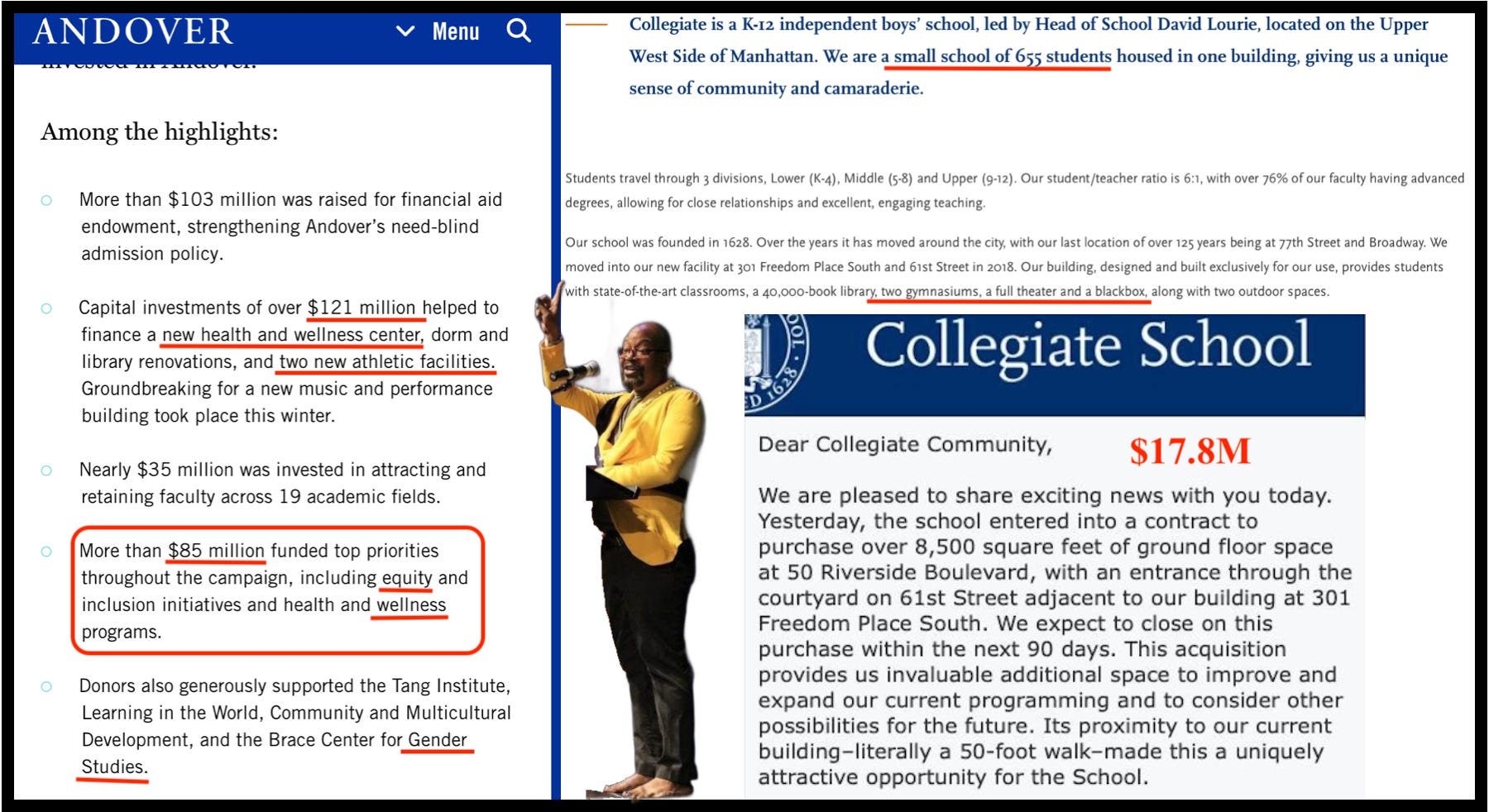Click the bullet circle beside "Capital investments"
Viewport: 1489px width, 812px height.
[46, 308]
